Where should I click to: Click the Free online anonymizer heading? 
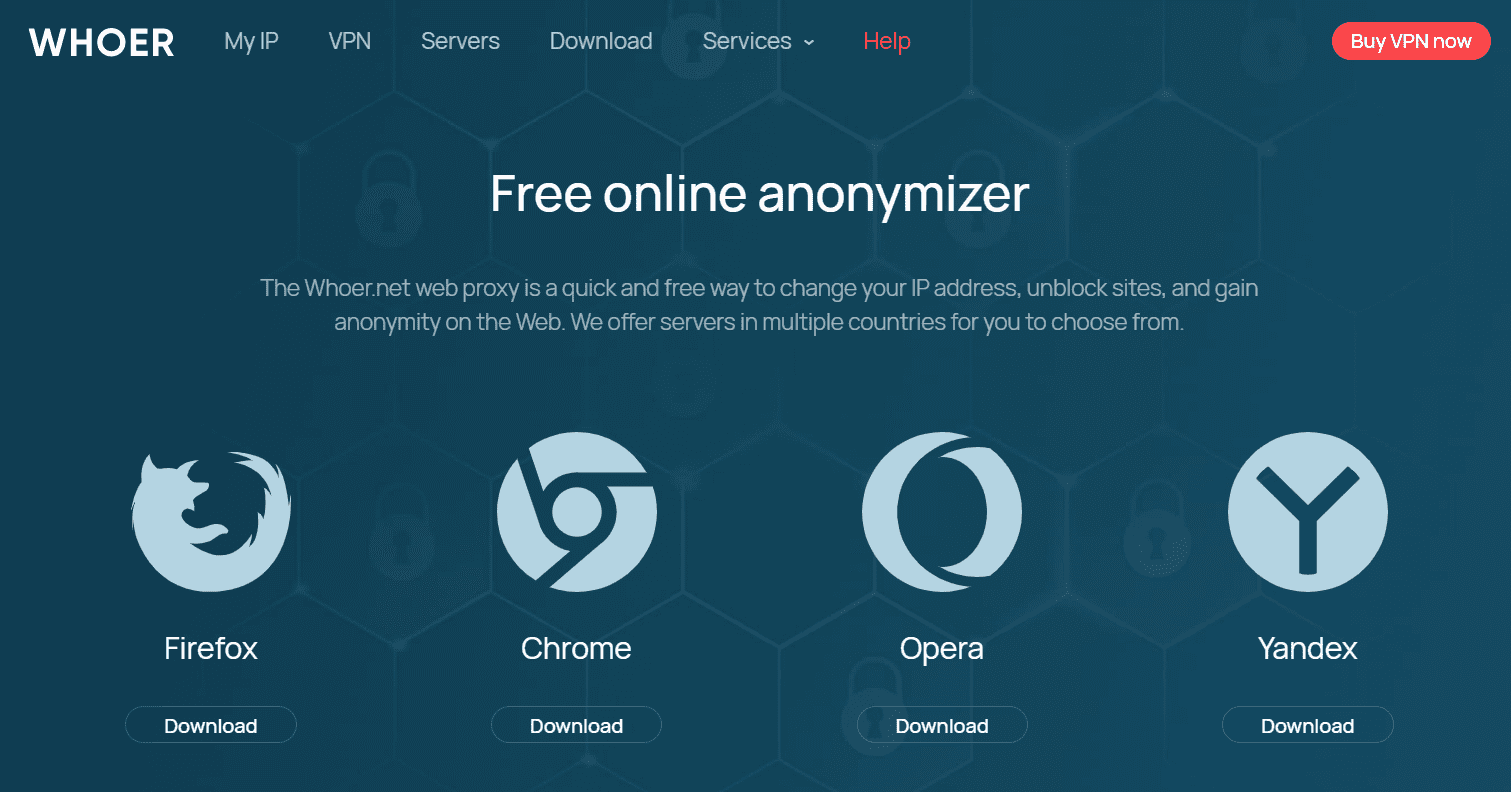point(759,193)
